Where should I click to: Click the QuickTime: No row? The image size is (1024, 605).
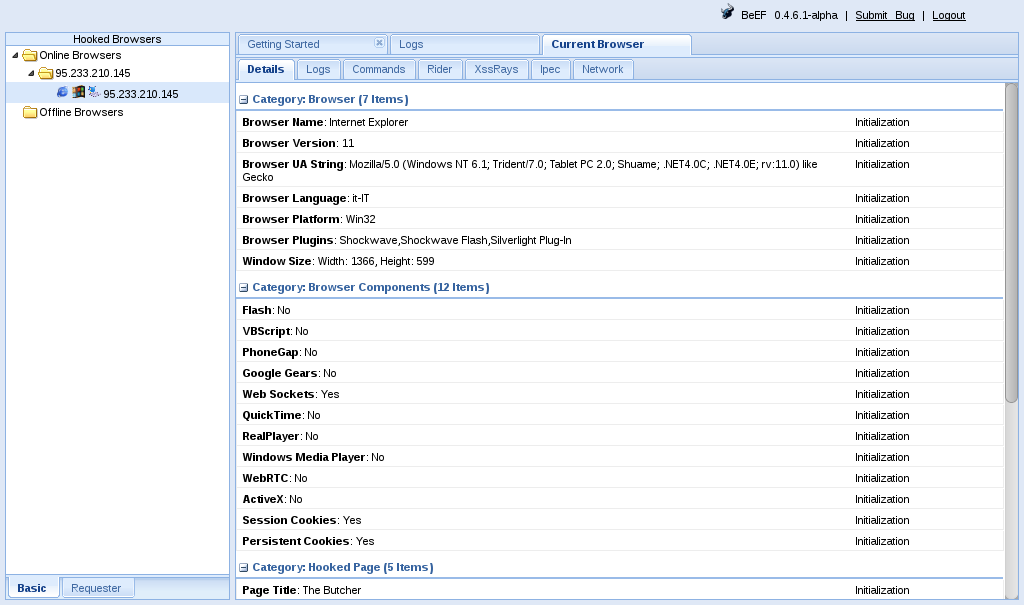(620, 415)
